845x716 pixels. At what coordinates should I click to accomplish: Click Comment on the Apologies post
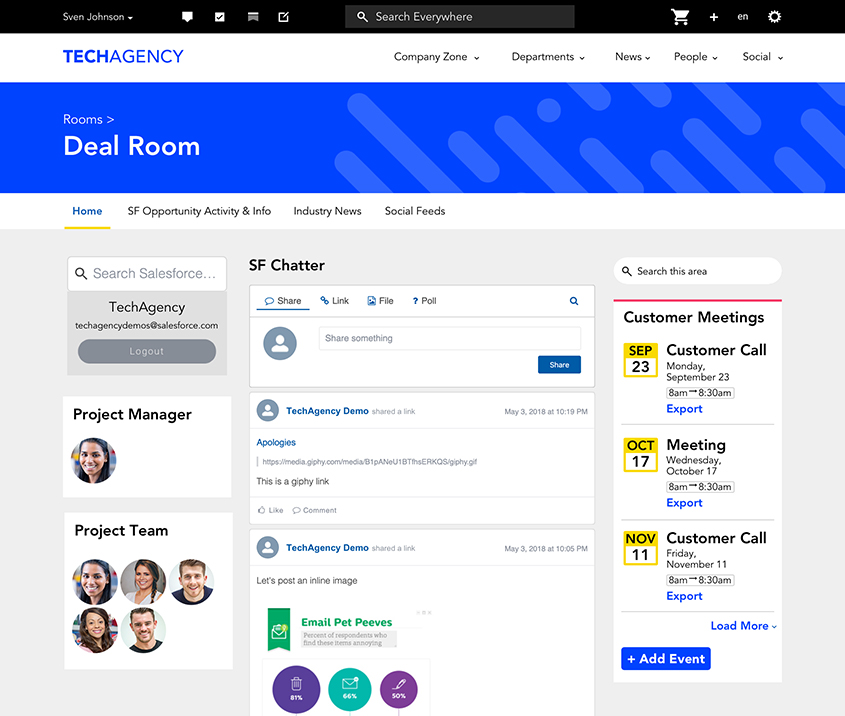coord(314,510)
